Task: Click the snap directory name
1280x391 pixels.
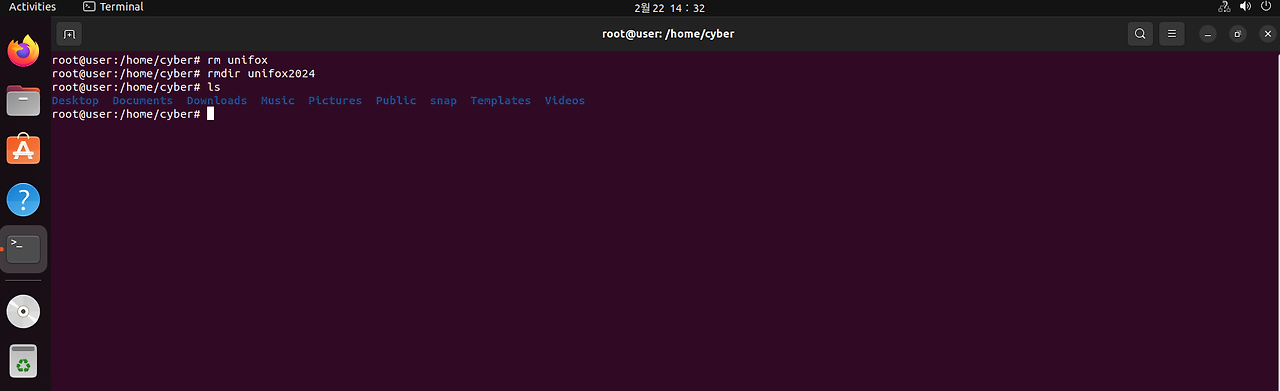Action: [443, 101]
